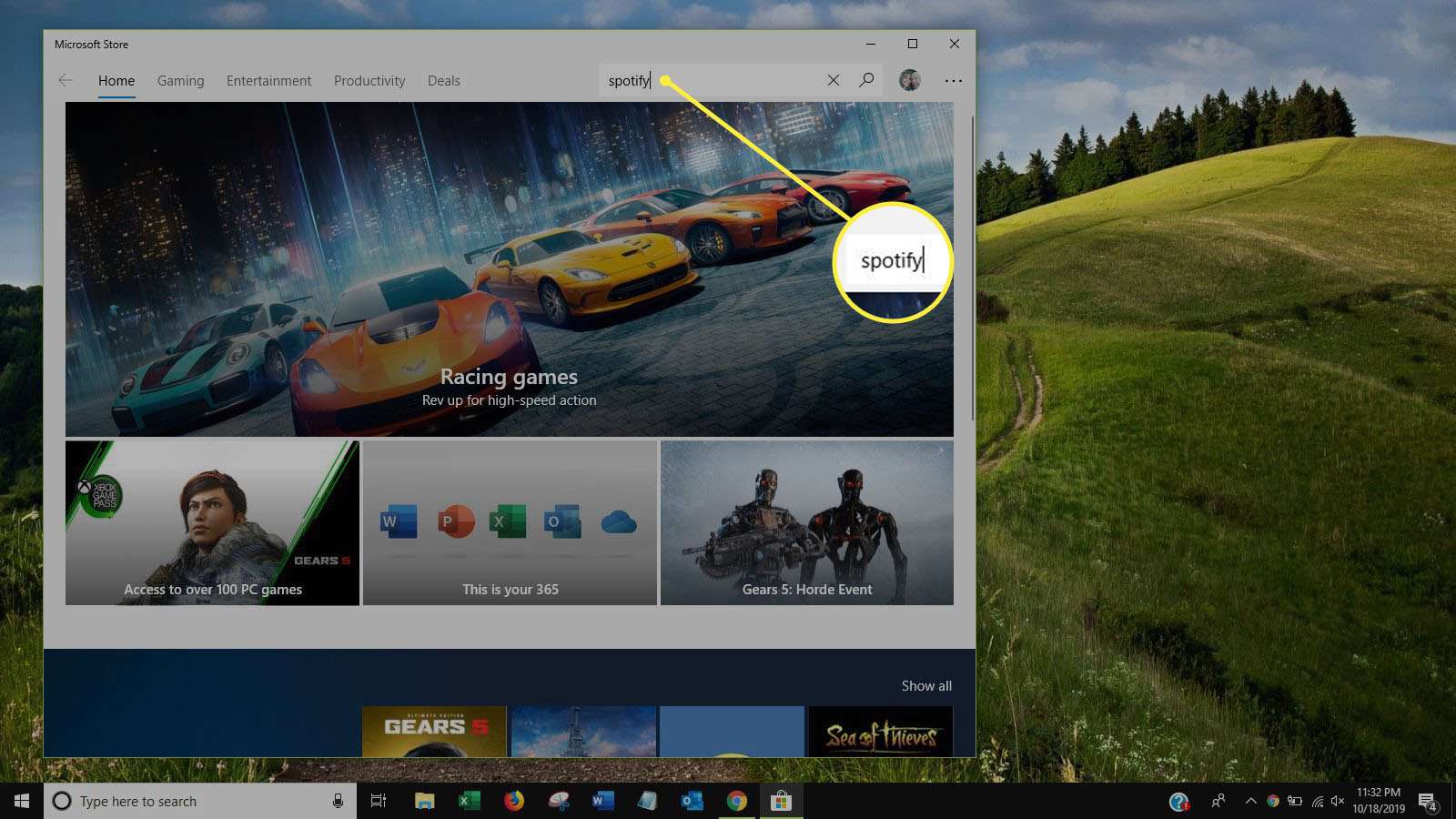Open the Snipping tool taskbar icon
Image resolution: width=1456 pixels, height=819 pixels.
tap(559, 801)
